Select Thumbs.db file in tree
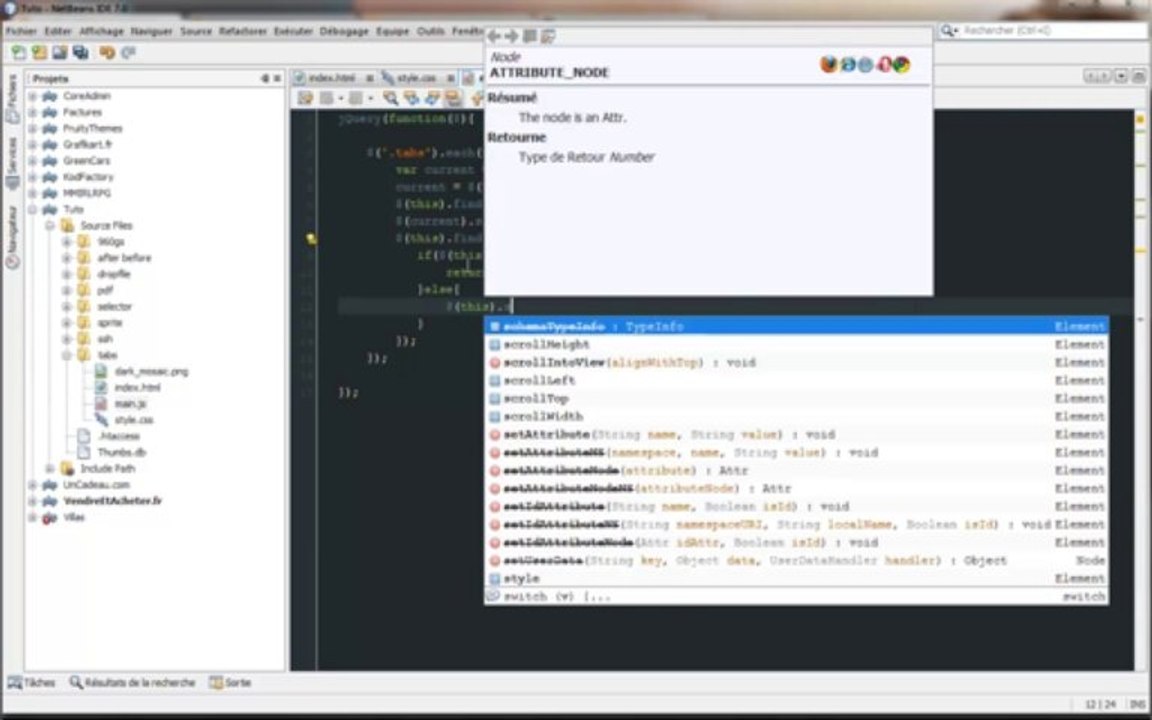 [122, 453]
